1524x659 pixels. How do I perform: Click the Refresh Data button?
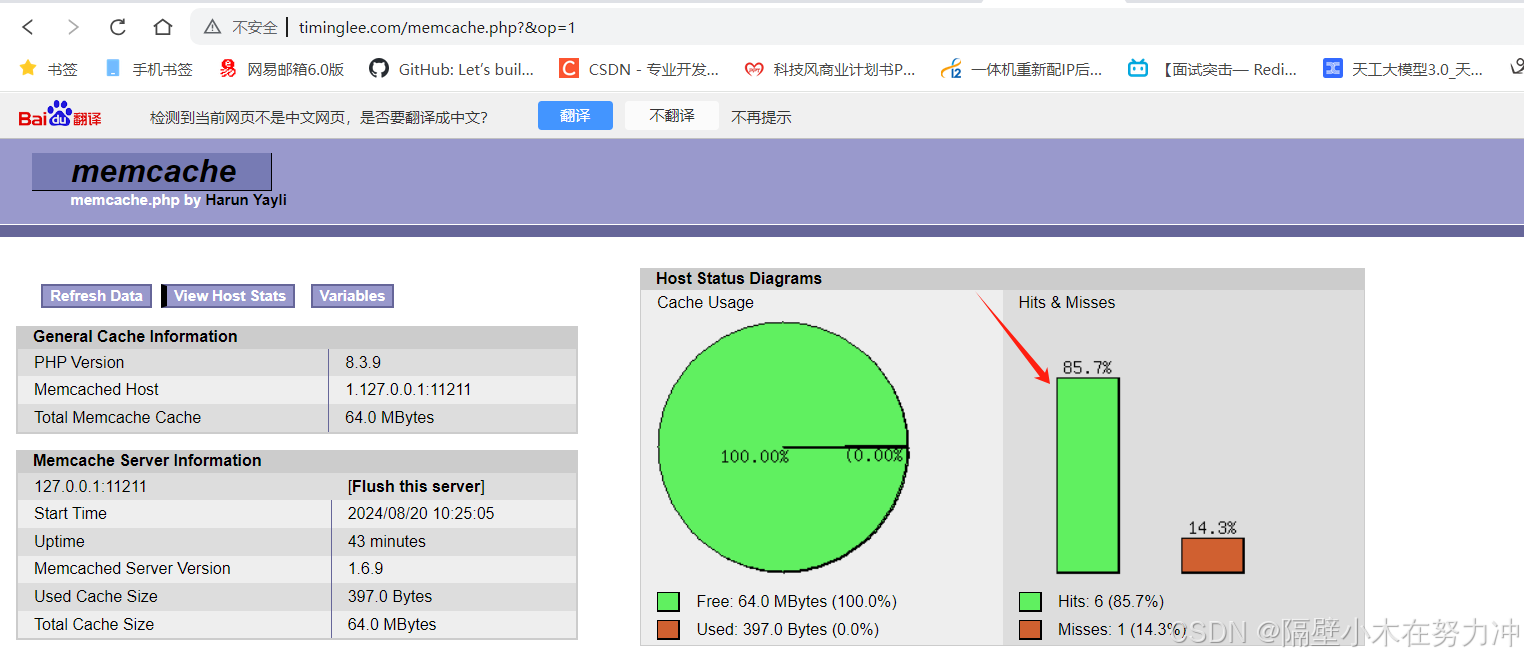point(96,296)
